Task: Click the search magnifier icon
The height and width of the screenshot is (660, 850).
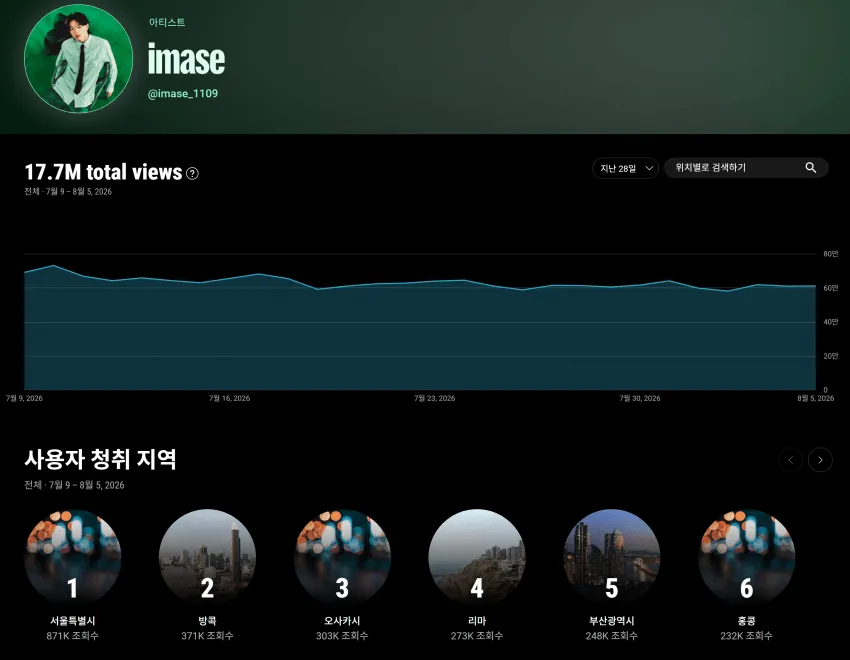Action: click(x=810, y=168)
